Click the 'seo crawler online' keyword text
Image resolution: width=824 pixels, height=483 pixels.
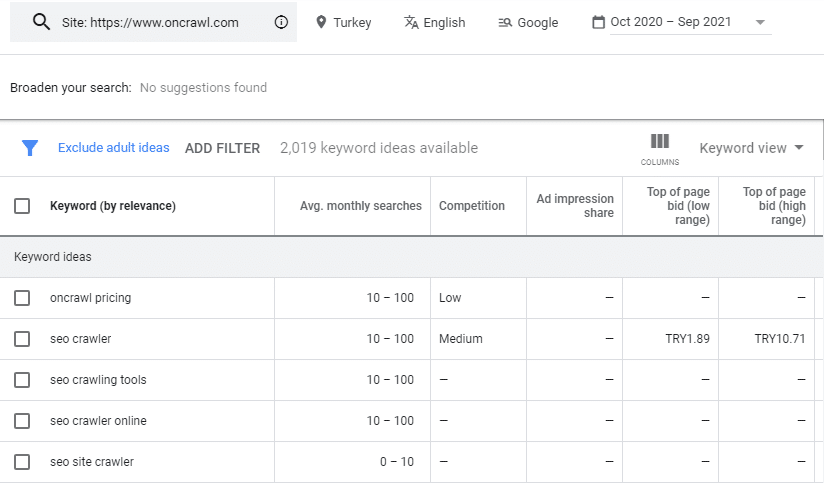point(98,420)
